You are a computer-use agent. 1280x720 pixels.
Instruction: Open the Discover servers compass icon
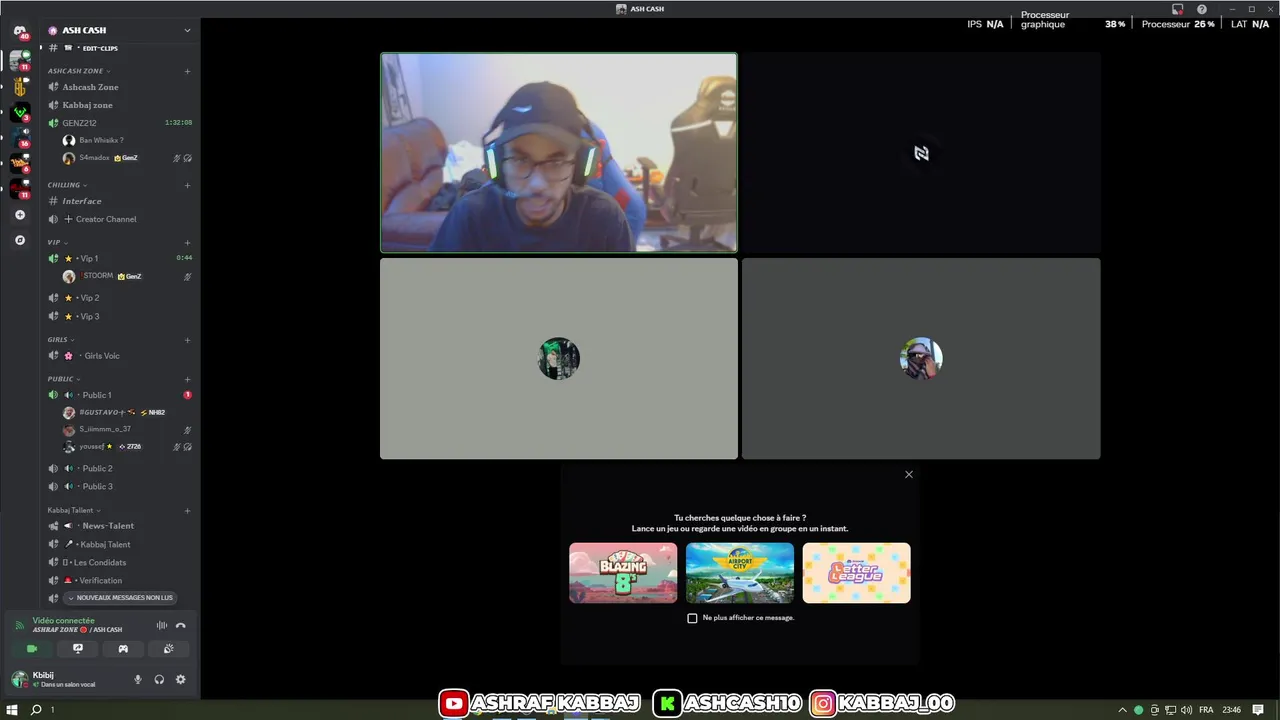tap(19, 240)
